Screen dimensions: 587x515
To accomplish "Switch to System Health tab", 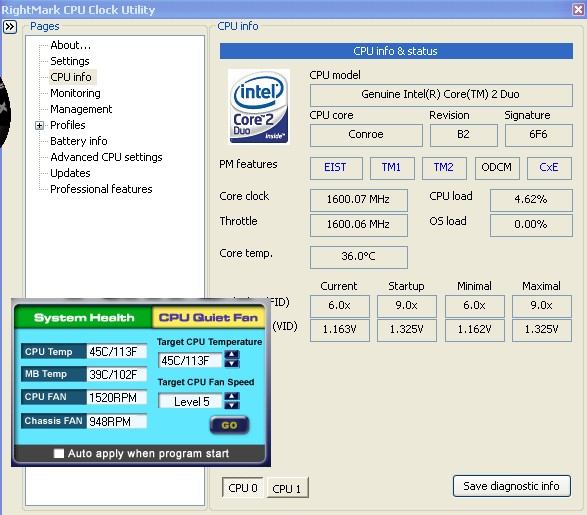I will [83, 318].
